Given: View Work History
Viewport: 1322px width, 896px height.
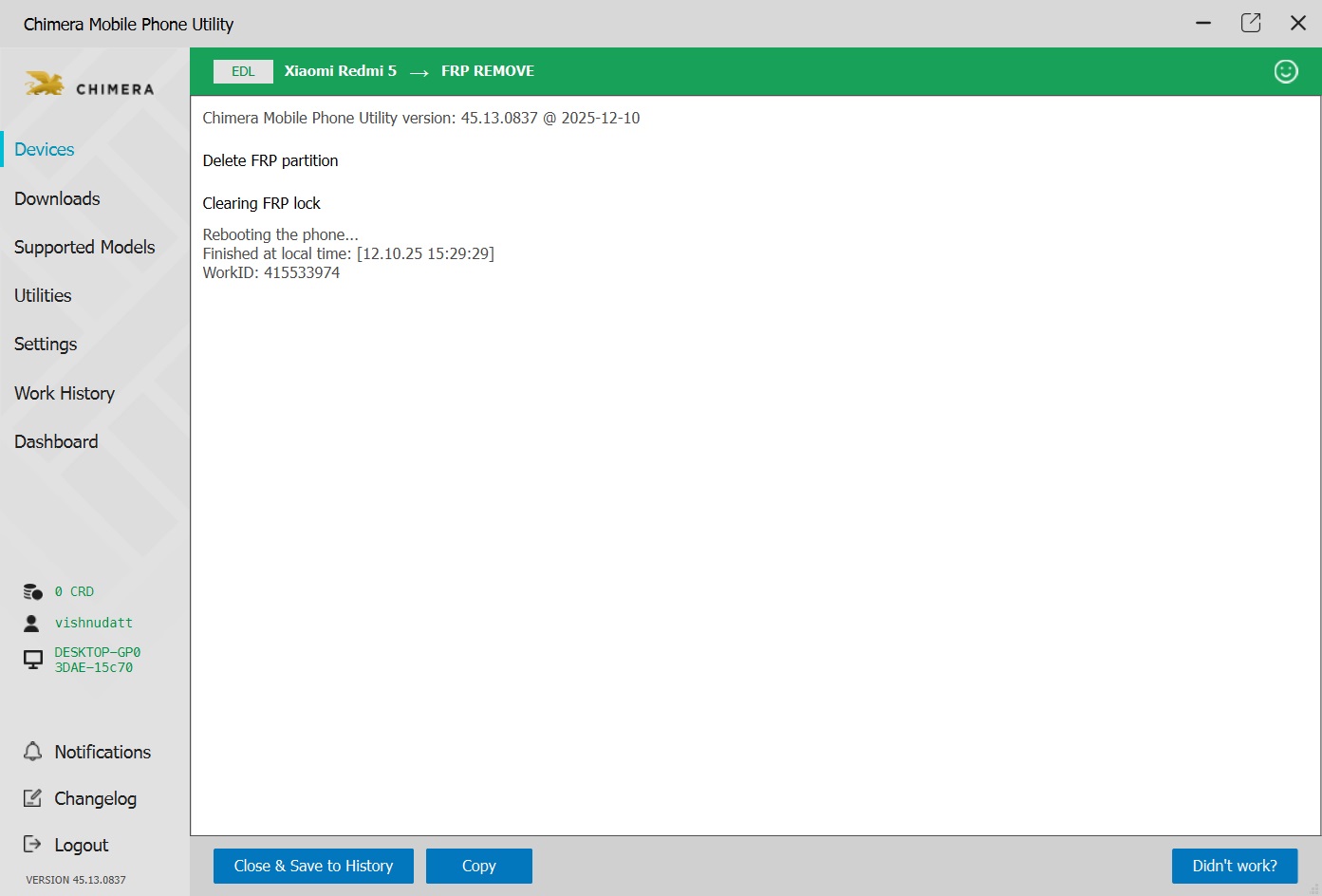Looking at the screenshot, I should (x=65, y=393).
